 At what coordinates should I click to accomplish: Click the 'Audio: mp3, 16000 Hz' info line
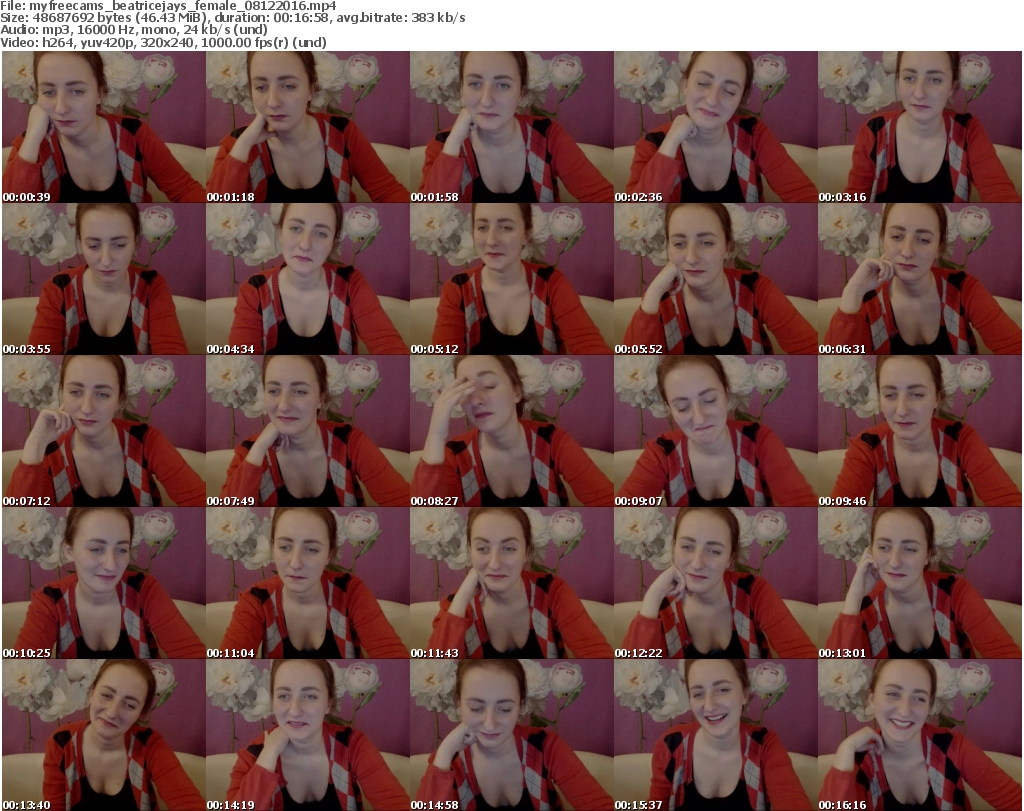pos(134,30)
